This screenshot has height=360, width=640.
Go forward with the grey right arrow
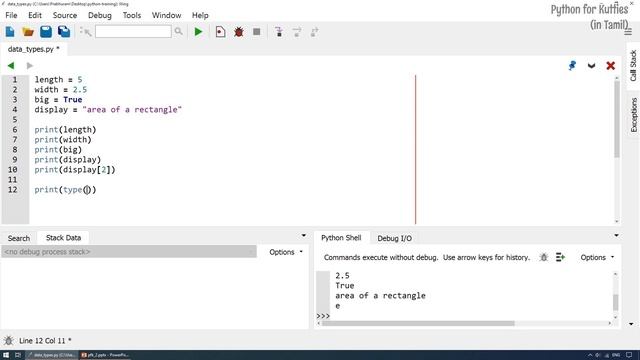[29, 65]
